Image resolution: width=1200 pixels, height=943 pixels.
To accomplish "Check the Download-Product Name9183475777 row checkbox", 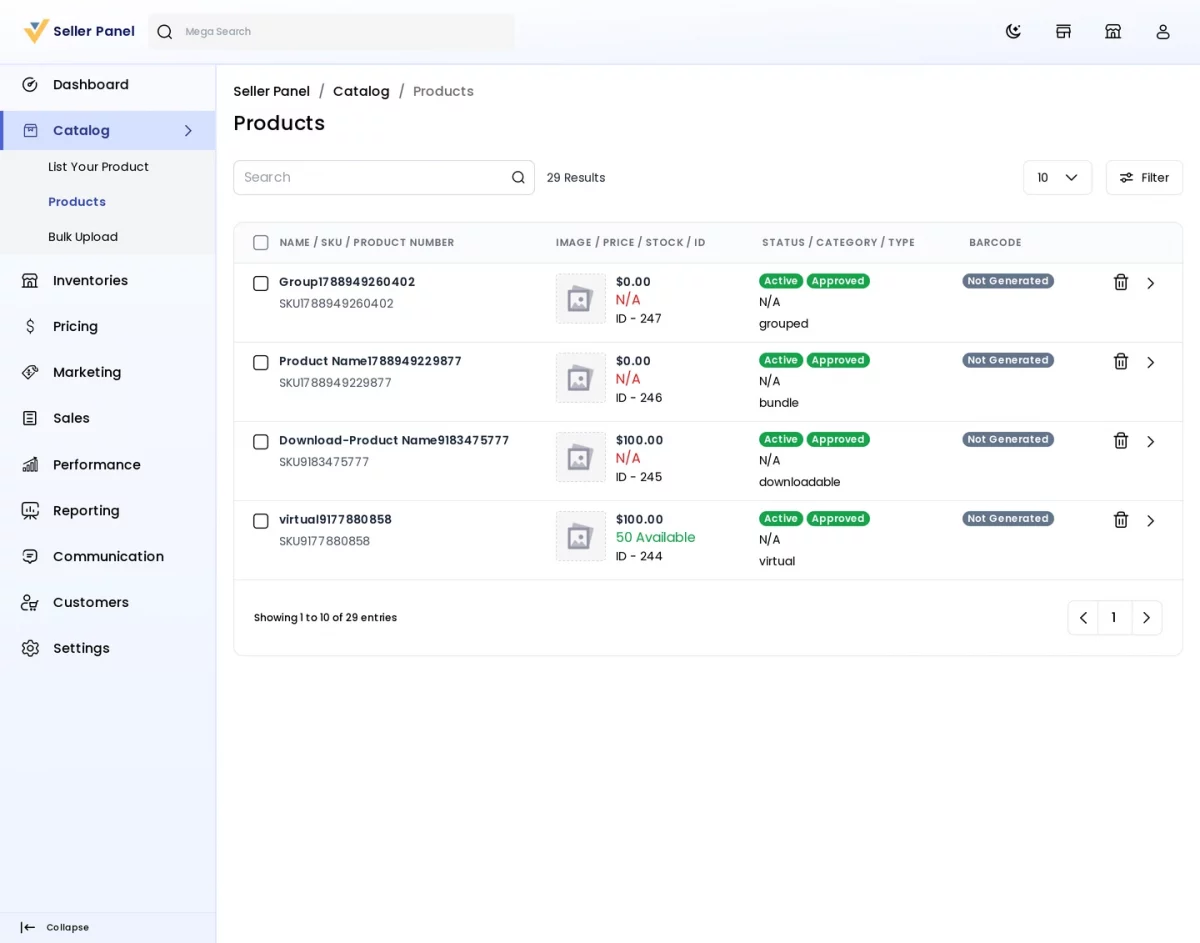I will click(x=261, y=442).
